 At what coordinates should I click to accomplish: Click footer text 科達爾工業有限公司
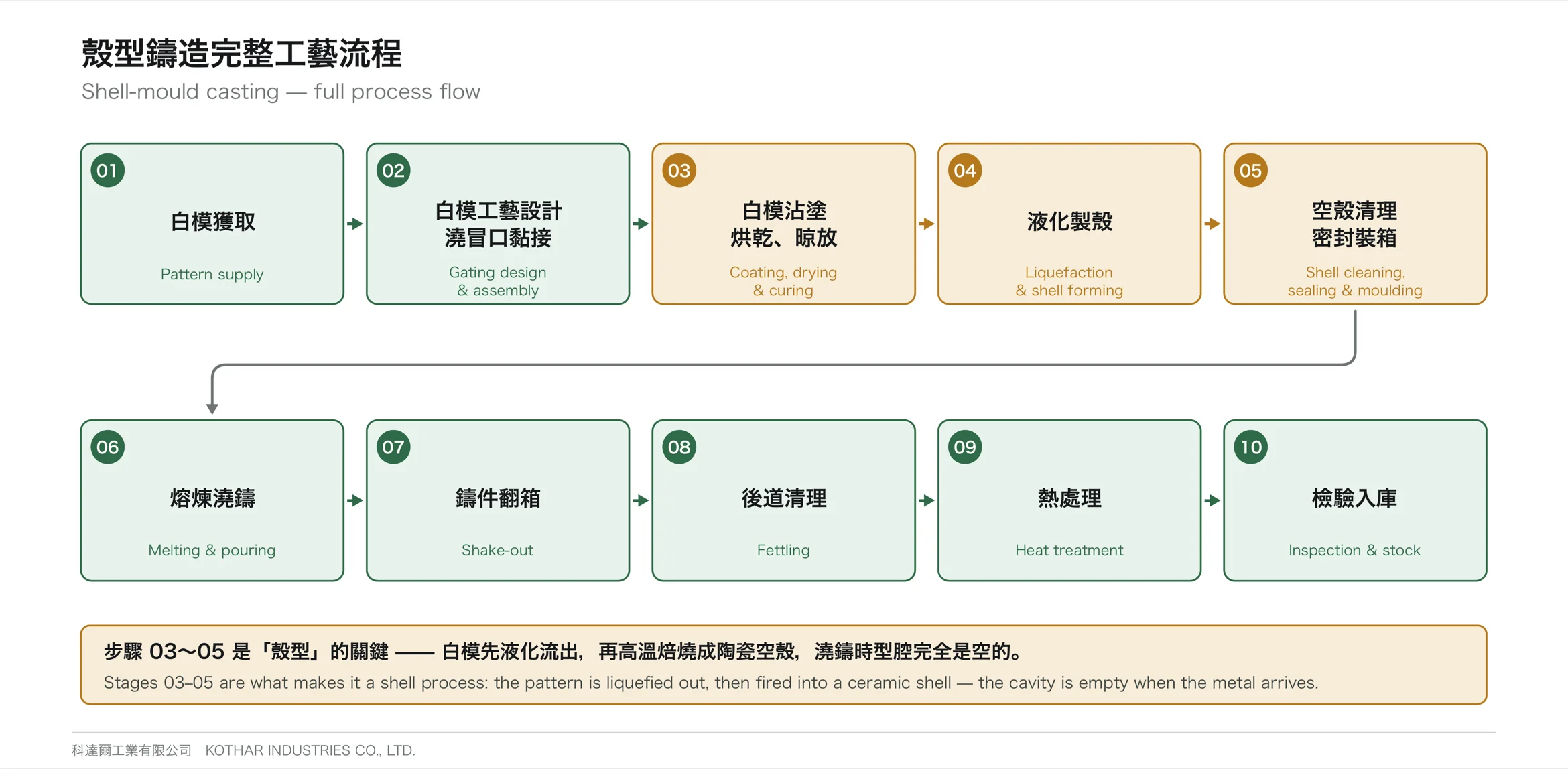[x=132, y=750]
